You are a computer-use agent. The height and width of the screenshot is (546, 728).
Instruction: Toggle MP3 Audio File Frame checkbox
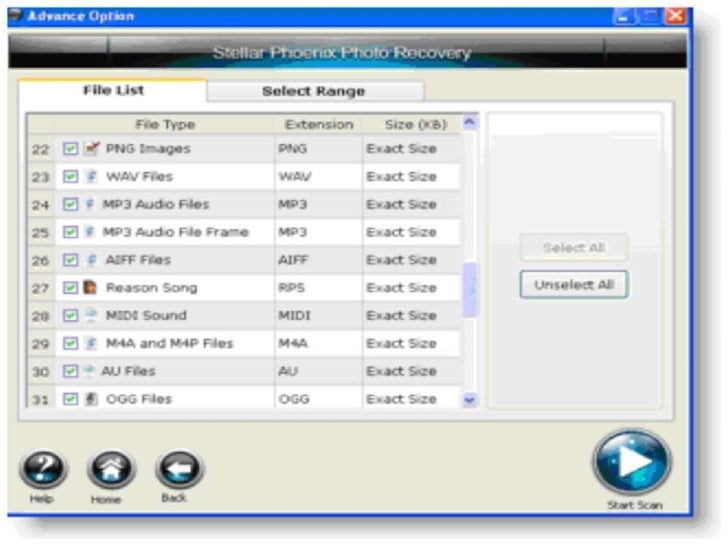(70, 232)
